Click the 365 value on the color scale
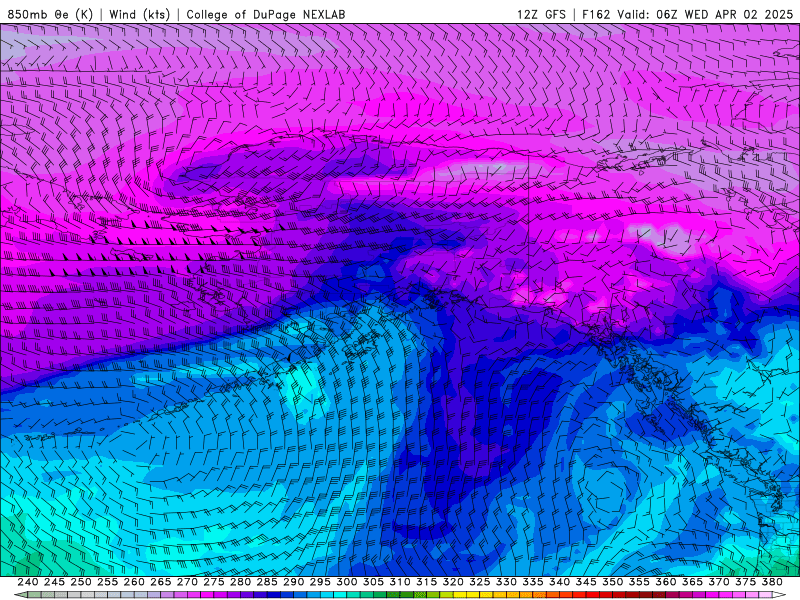The width and height of the screenshot is (800, 600). (x=693, y=582)
